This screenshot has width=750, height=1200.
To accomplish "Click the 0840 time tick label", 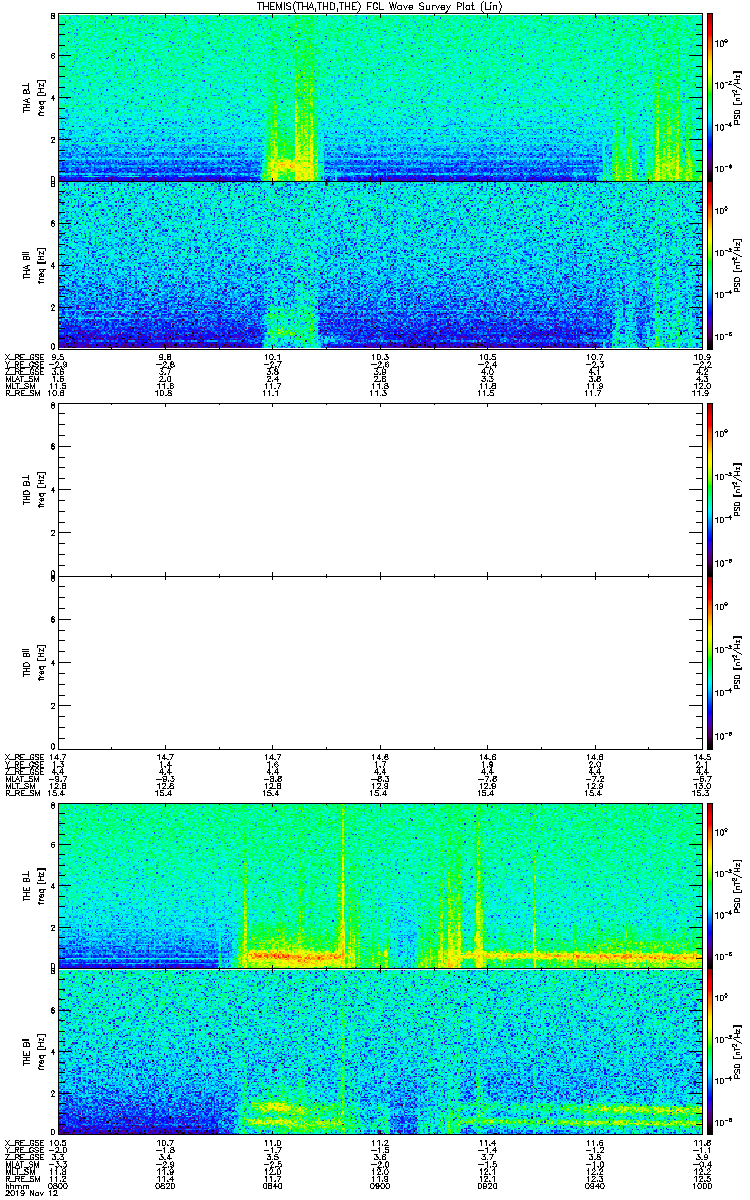I will (272, 1185).
